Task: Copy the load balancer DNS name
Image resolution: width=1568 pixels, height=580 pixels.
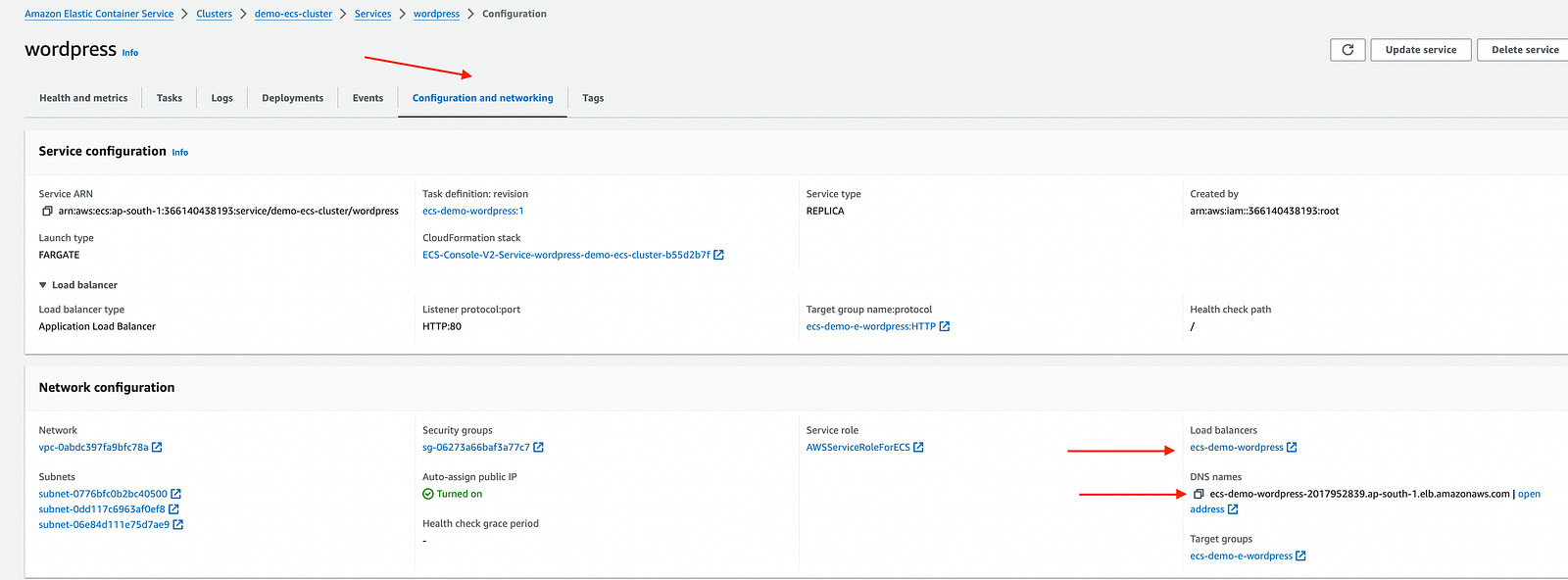Action: click(1198, 494)
